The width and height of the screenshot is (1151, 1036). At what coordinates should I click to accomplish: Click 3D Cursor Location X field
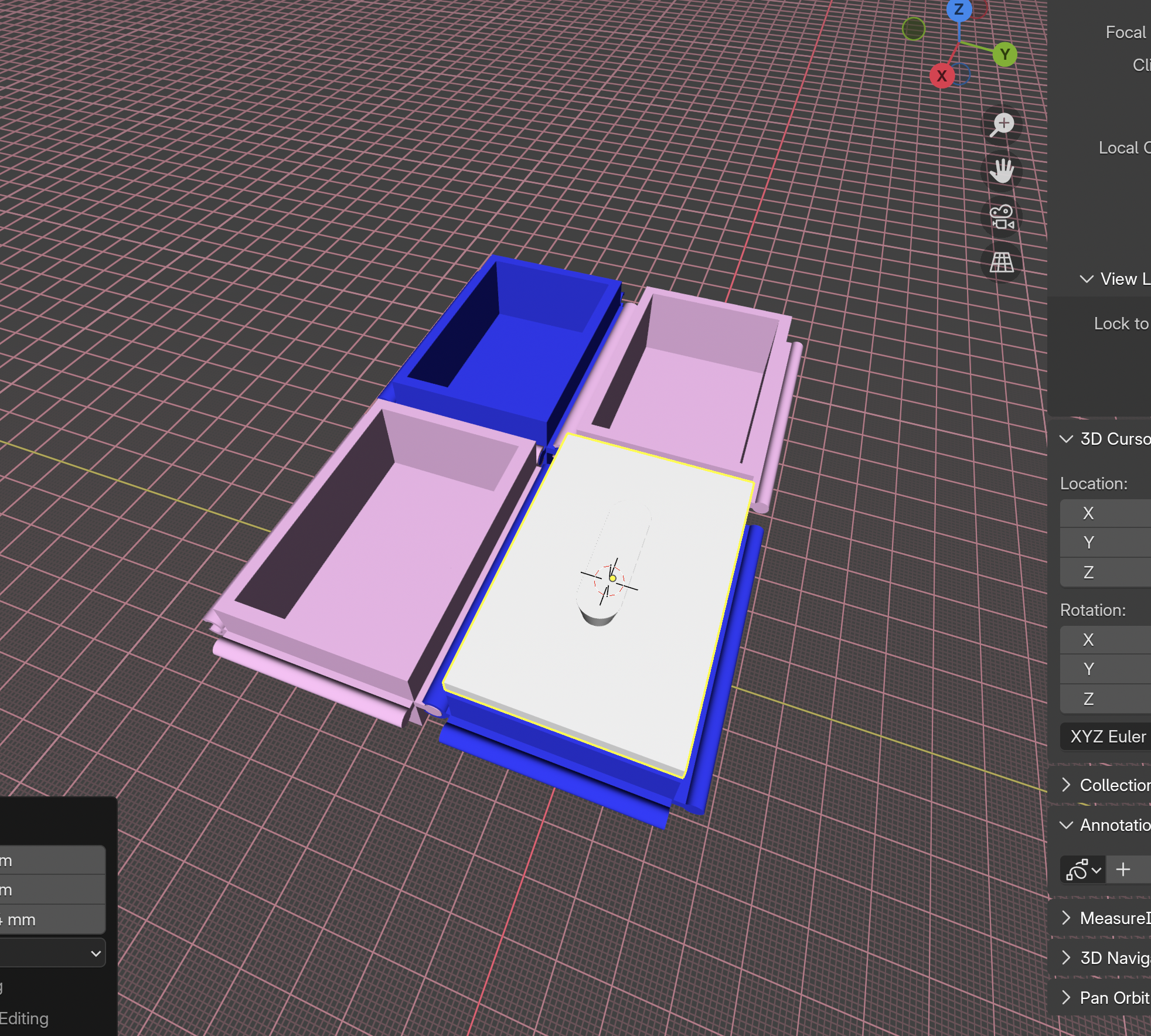tap(1105, 513)
